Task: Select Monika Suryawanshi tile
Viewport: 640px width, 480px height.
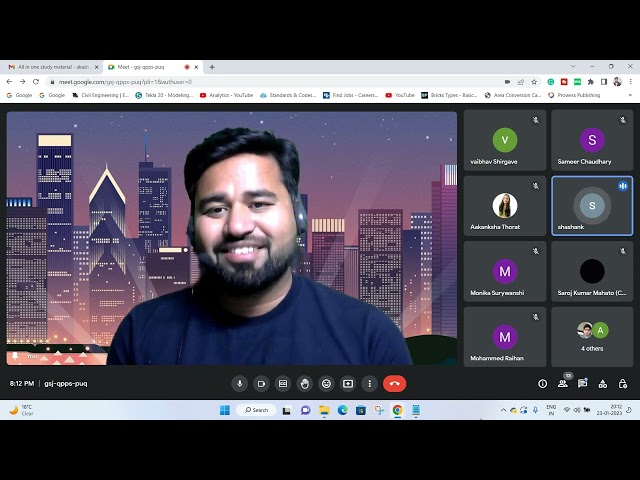Action: point(505,271)
